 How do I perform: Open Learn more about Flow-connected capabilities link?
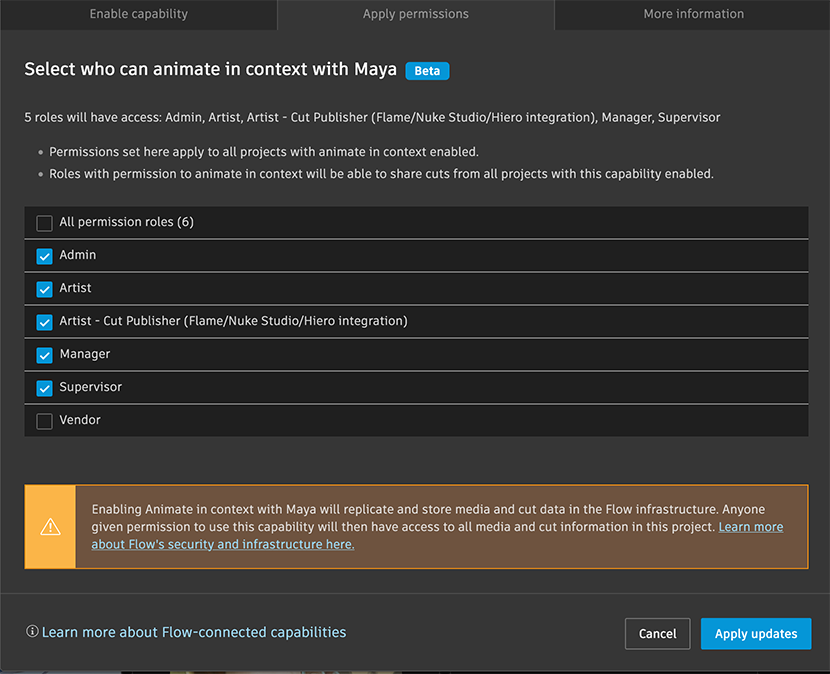point(194,632)
